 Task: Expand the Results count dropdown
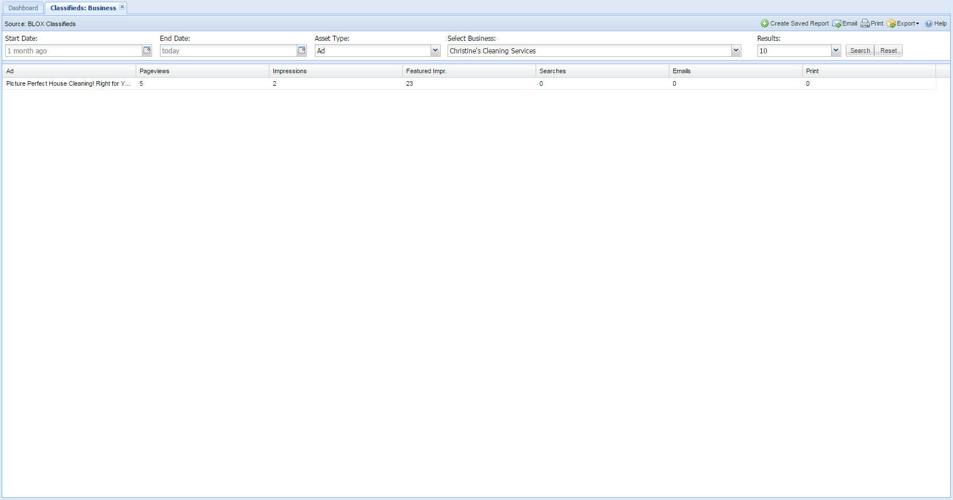[x=836, y=51]
